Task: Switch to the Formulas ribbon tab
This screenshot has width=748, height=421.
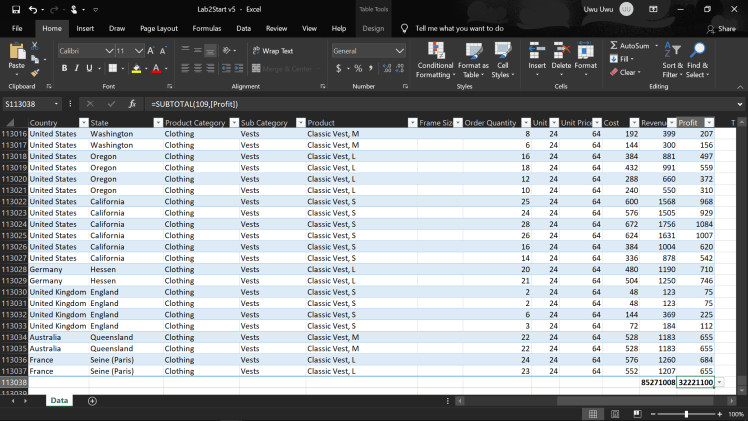Action: point(206,29)
